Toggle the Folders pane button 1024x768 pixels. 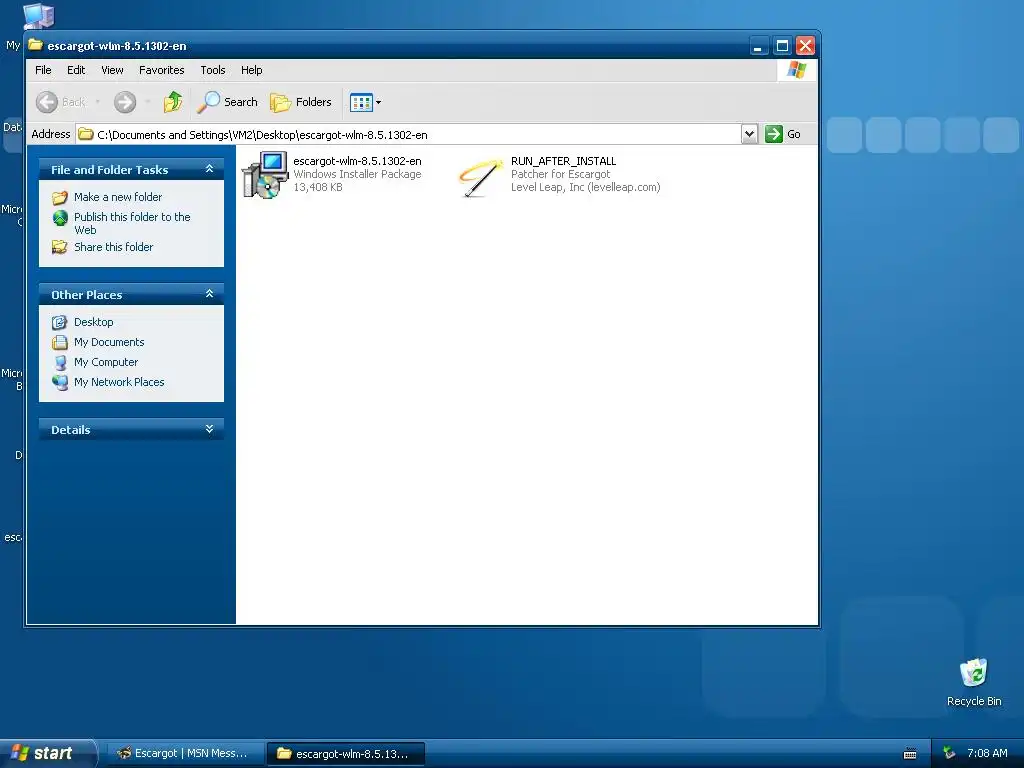point(301,102)
